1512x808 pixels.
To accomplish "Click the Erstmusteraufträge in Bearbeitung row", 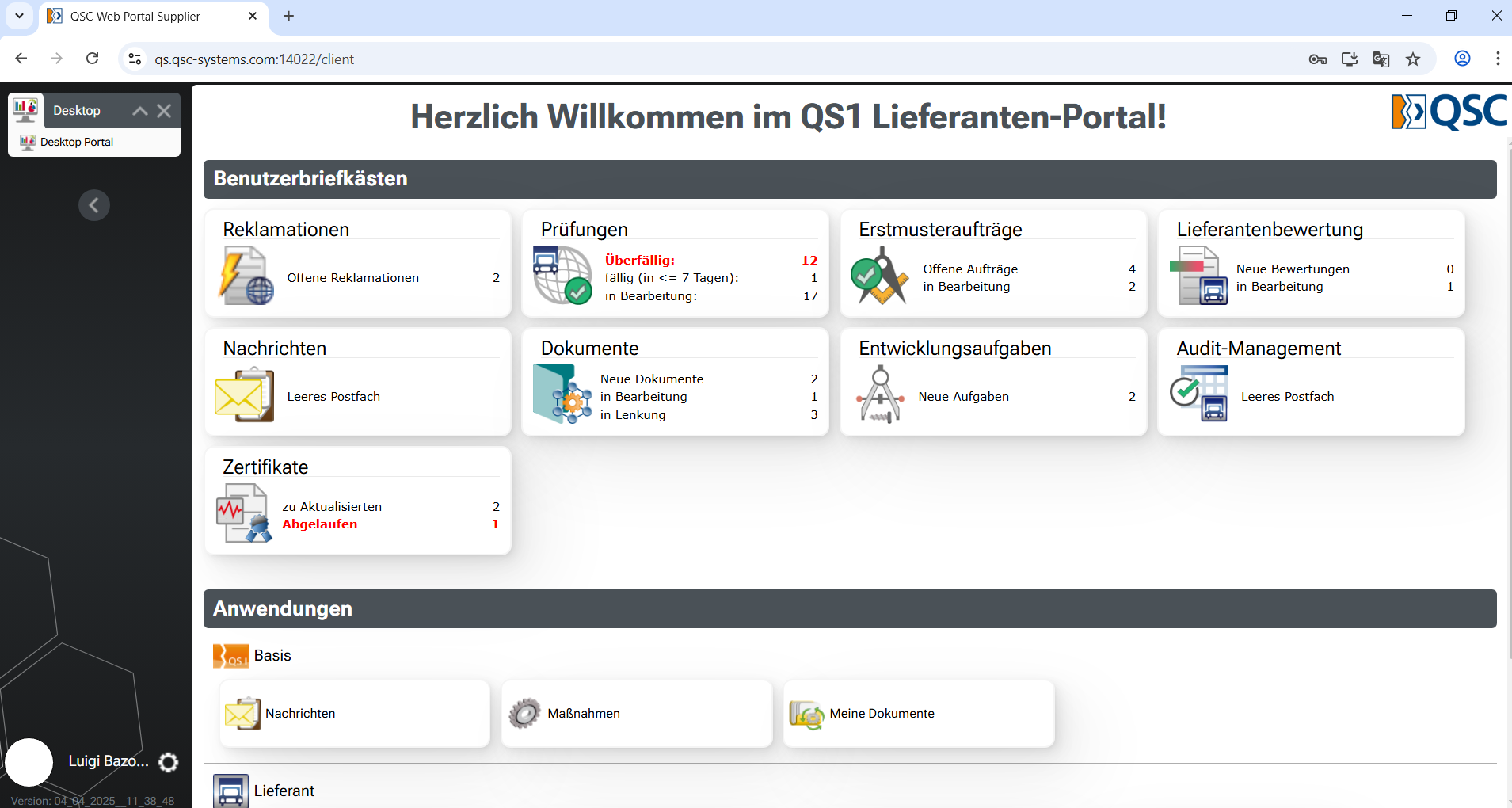I will (x=1030, y=287).
